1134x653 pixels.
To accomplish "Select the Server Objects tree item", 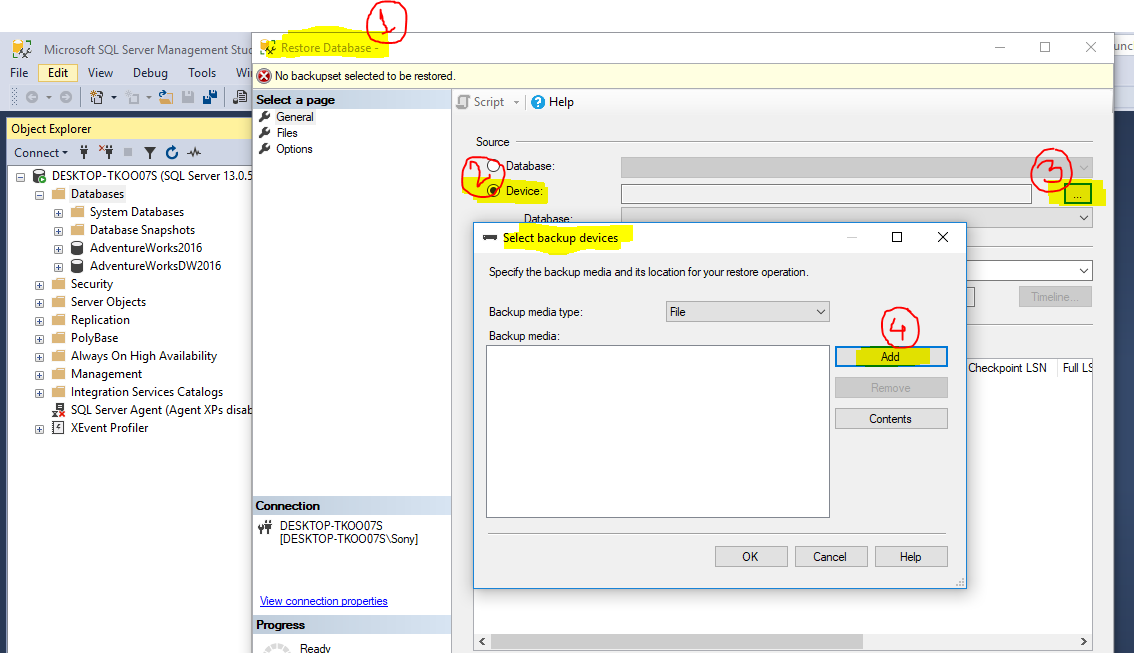I will click(108, 302).
